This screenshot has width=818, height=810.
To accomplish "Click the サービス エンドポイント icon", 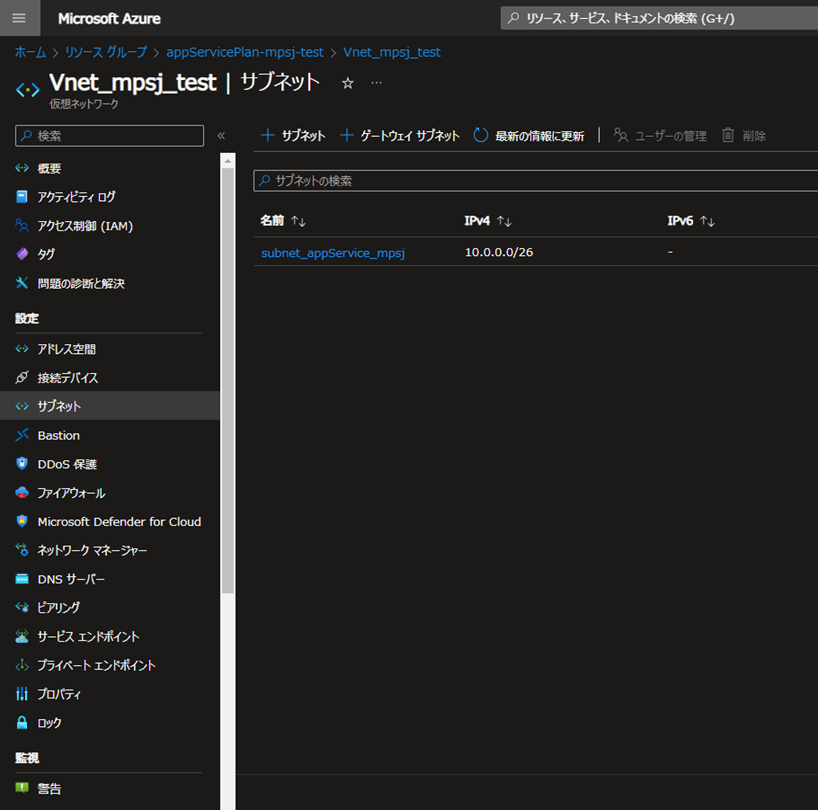I will (22, 636).
